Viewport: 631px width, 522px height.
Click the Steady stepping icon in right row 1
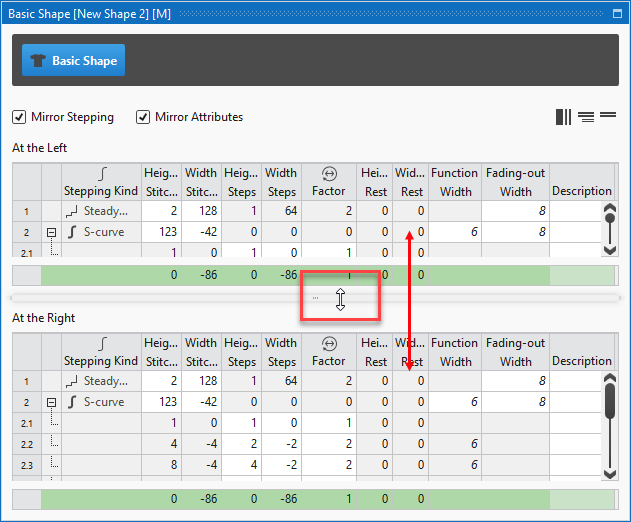pyautogui.click(x=73, y=381)
